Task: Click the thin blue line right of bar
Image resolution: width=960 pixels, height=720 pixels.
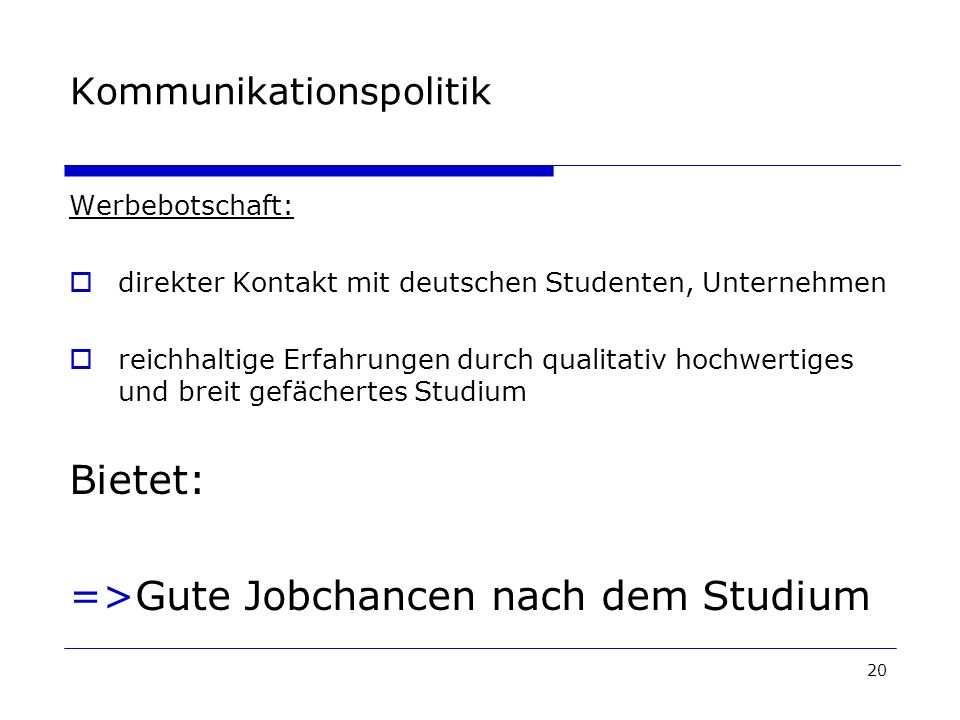Action: [727, 165]
